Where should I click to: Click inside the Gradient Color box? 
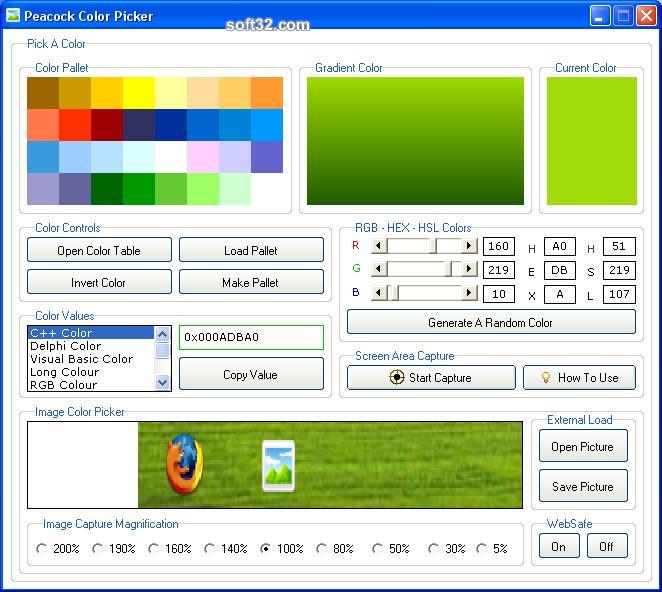[x=415, y=141]
